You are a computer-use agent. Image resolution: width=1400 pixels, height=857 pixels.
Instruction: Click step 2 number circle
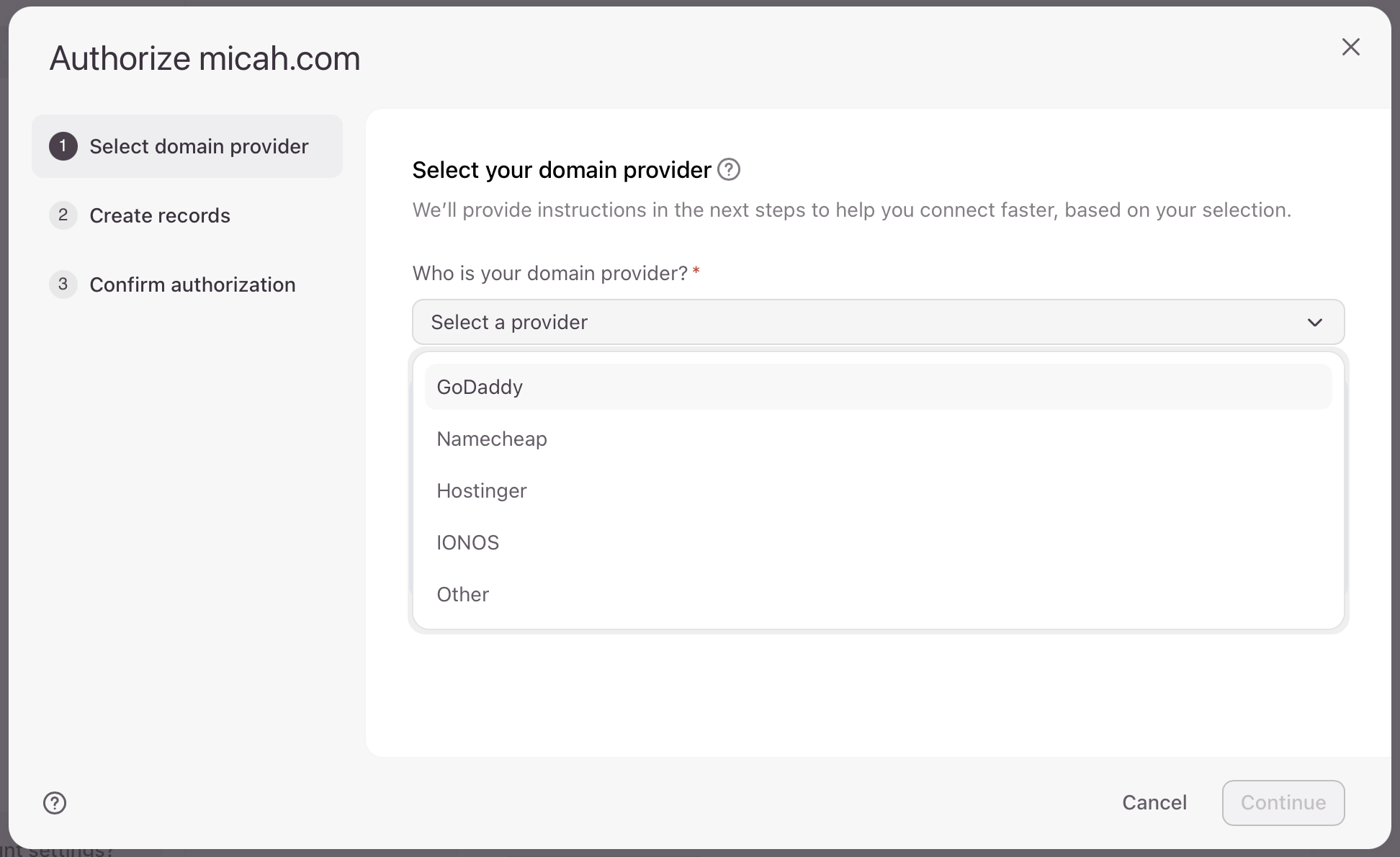click(63, 215)
